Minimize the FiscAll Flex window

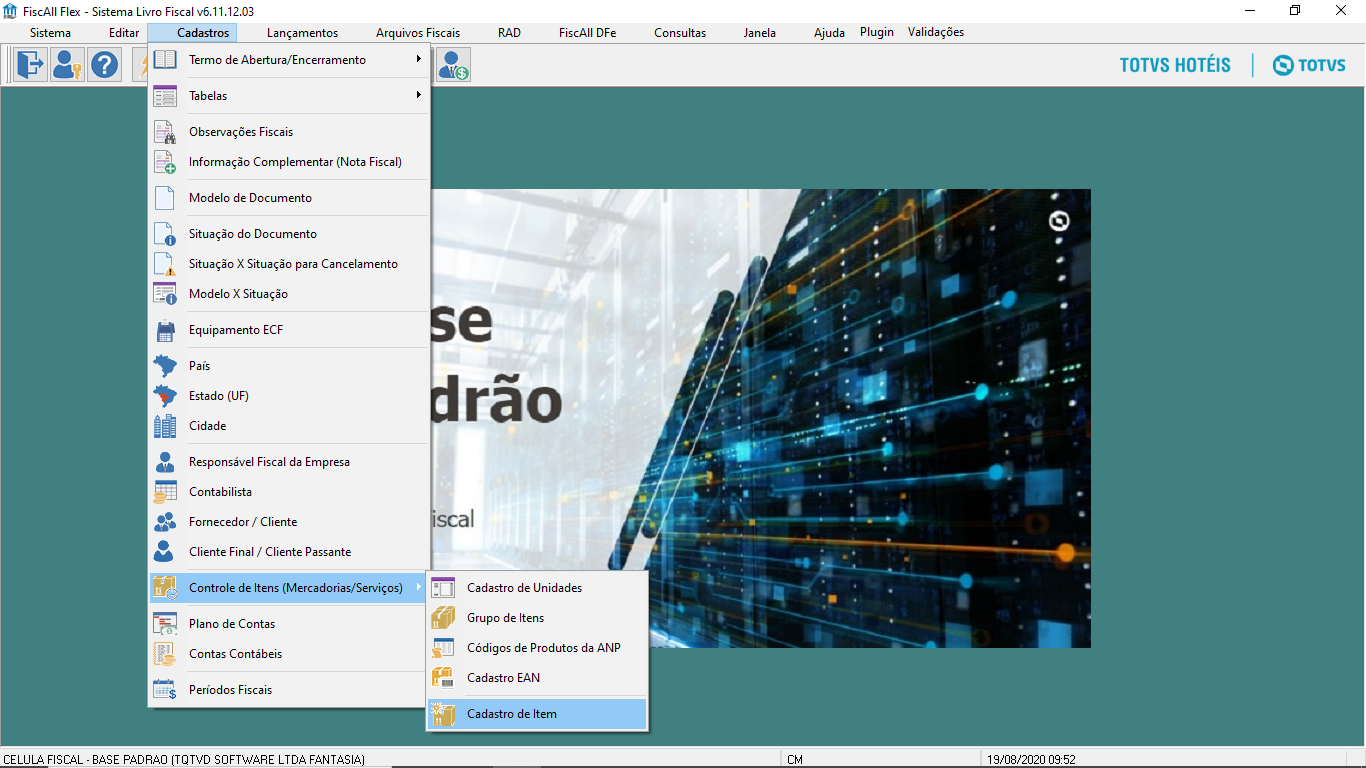coord(1249,11)
